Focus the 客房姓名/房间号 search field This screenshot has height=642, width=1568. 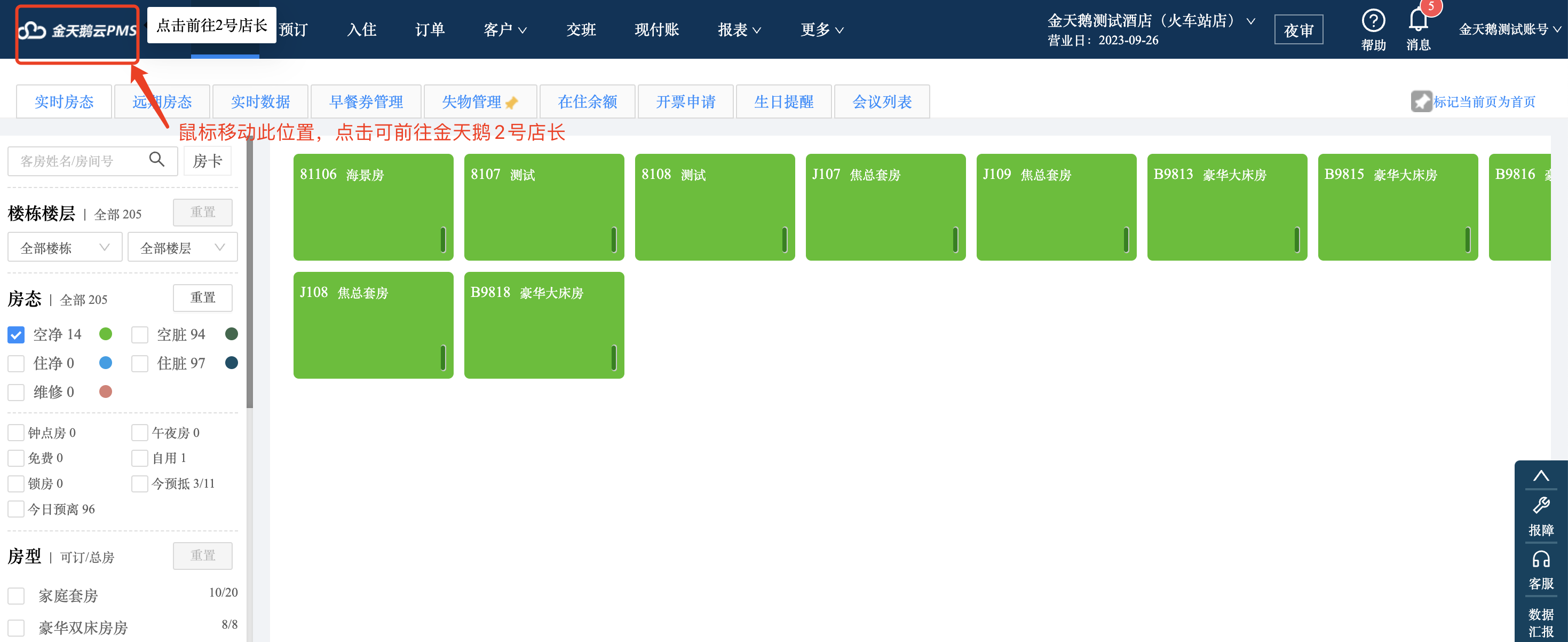[92, 161]
